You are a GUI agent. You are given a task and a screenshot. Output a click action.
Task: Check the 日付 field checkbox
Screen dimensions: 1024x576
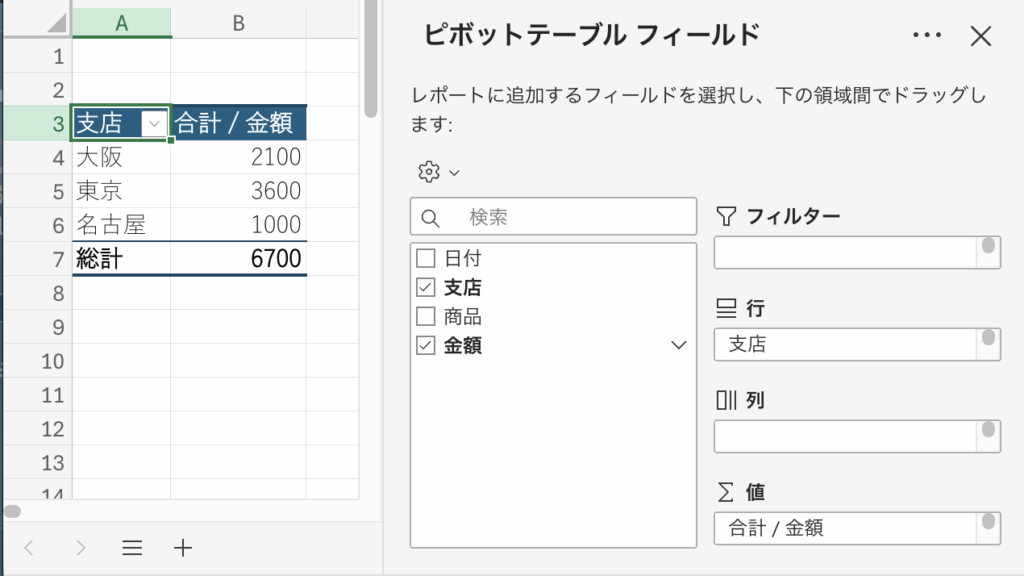(x=425, y=258)
